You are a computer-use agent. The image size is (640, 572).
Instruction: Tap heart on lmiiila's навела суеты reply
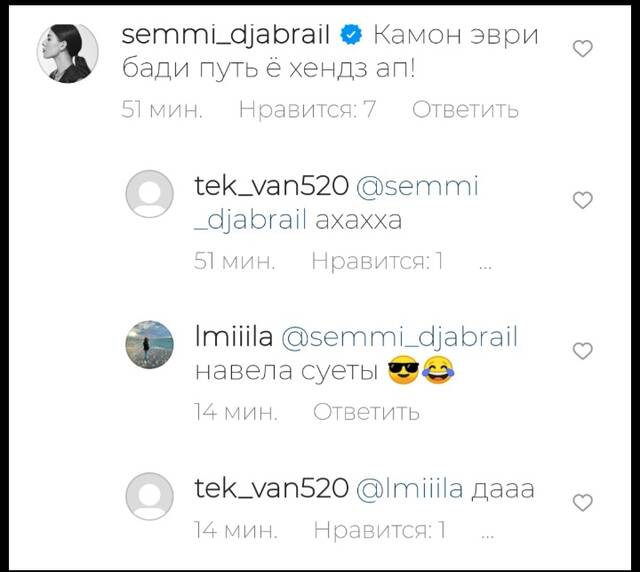[x=582, y=351]
